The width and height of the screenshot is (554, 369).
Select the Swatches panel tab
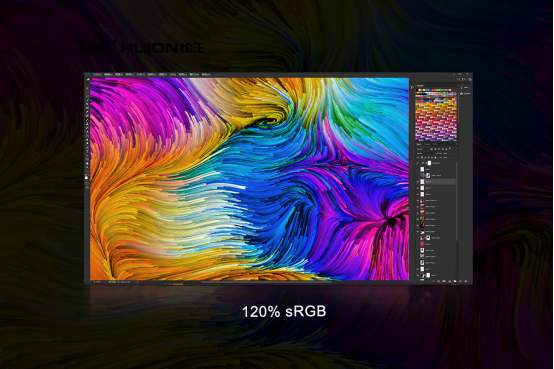tap(420, 86)
